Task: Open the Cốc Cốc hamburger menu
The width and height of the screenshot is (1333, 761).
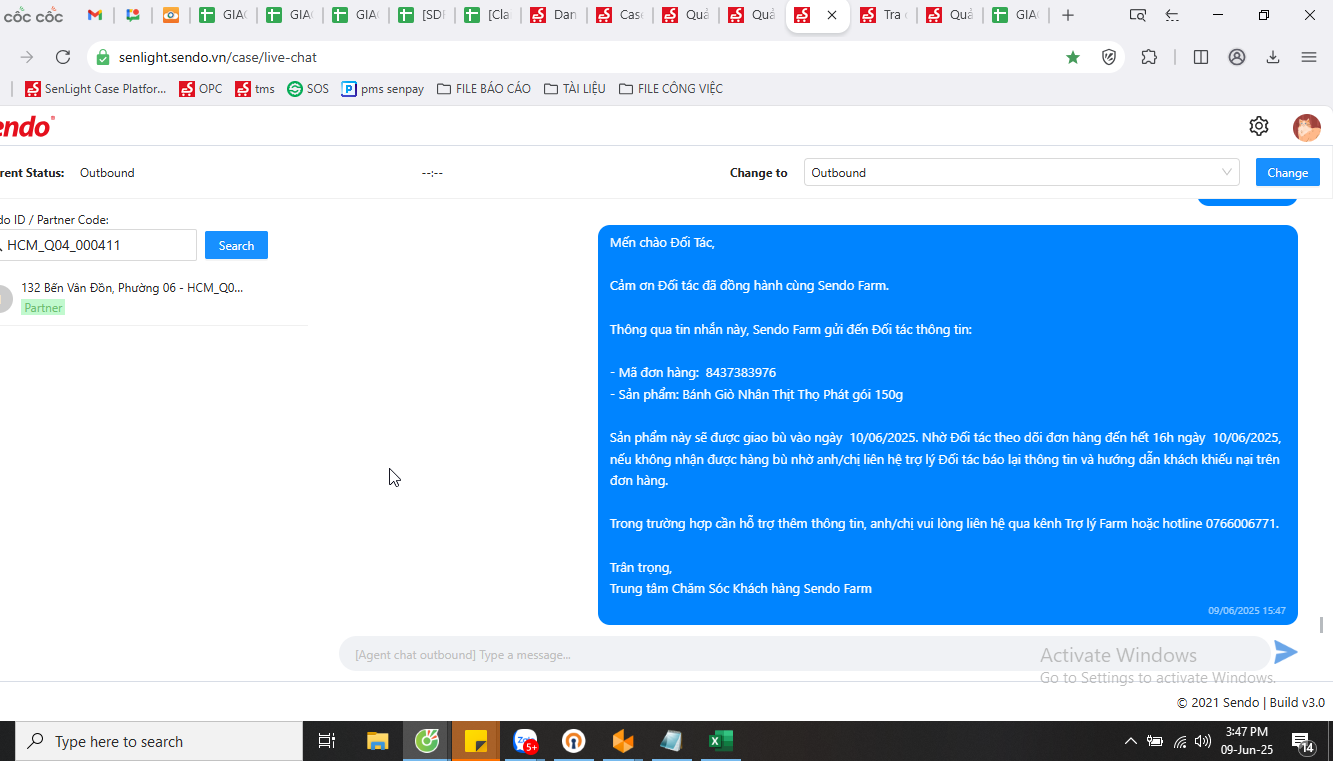Action: pyautogui.click(x=1309, y=57)
